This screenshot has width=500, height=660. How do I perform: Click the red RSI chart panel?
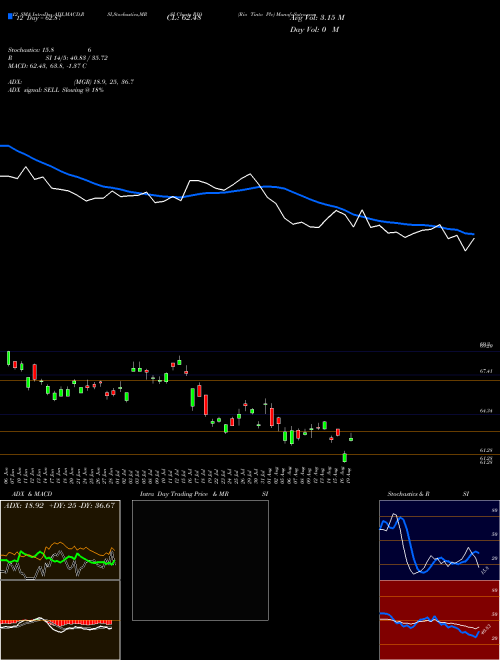click(x=439, y=620)
